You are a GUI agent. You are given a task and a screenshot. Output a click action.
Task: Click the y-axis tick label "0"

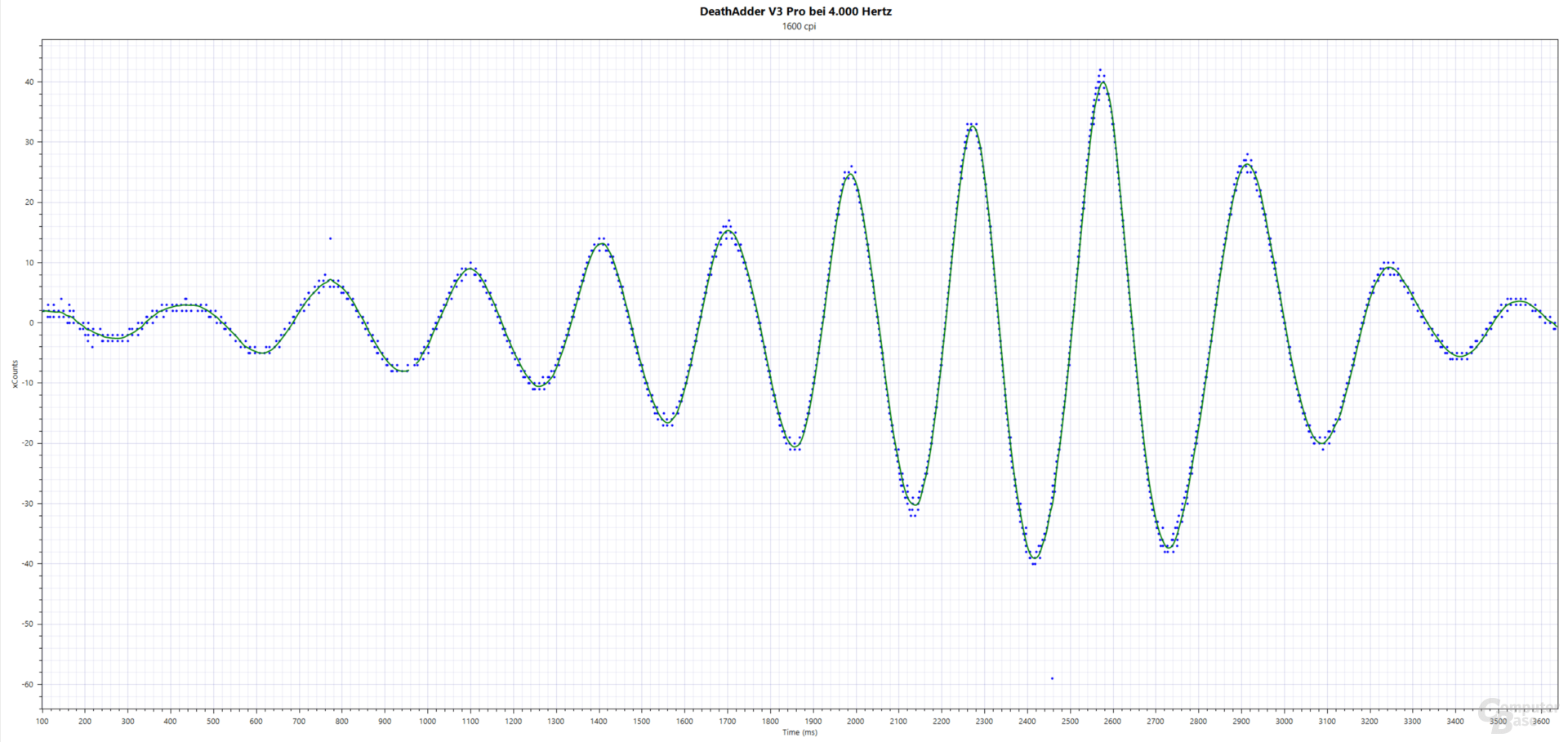[x=32, y=323]
